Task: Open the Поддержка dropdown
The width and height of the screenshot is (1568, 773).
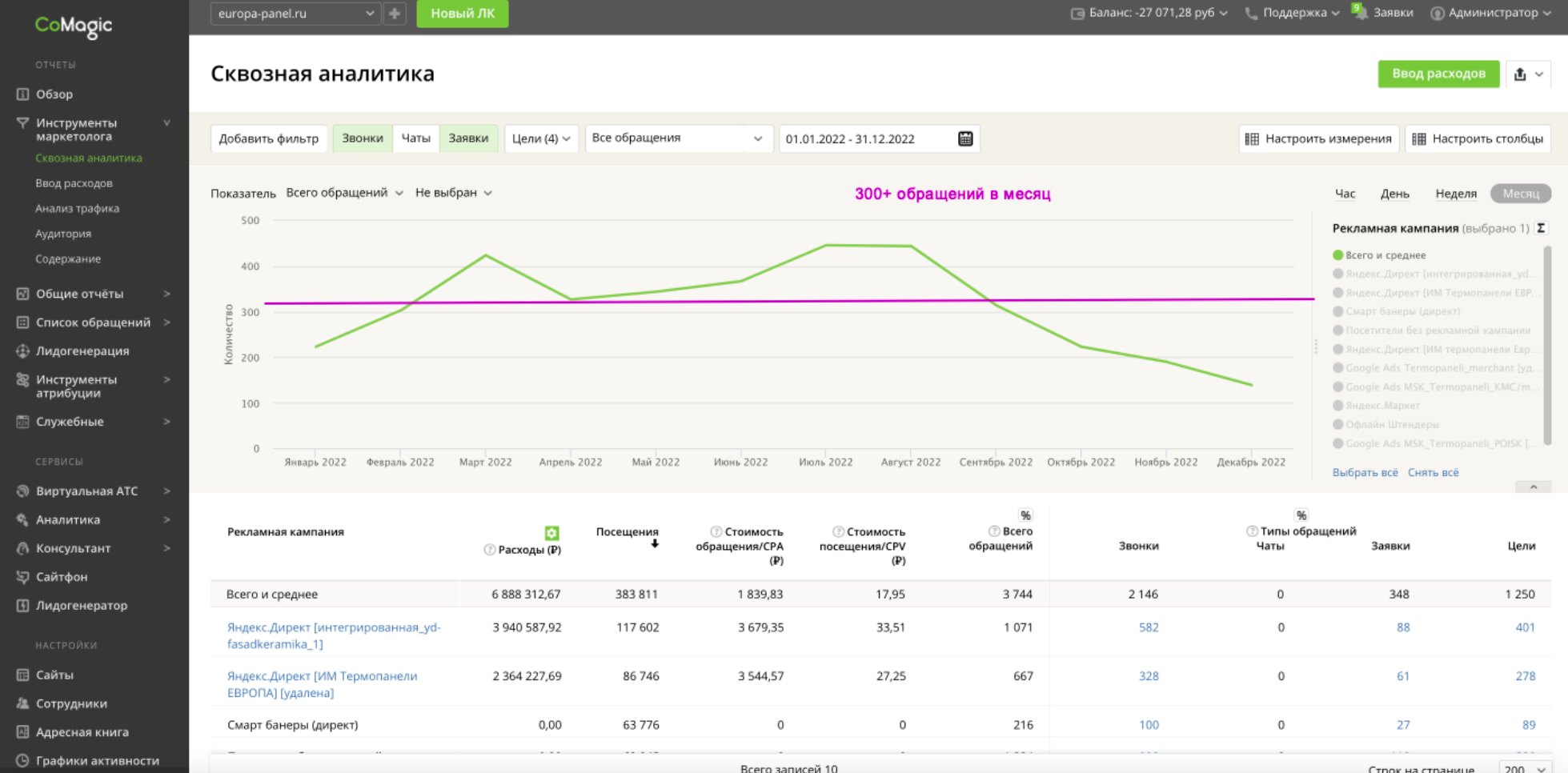Action: coord(1292,13)
